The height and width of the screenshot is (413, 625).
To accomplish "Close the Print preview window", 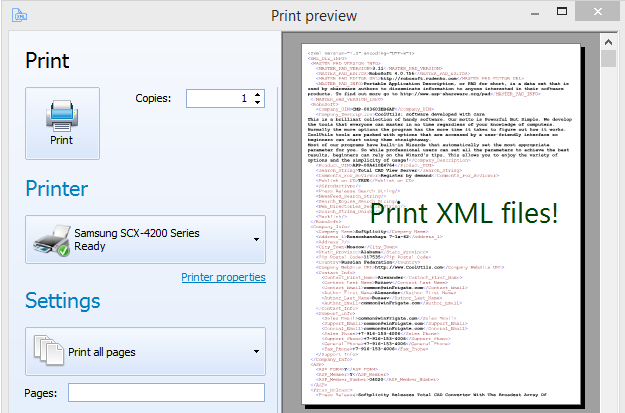I will (x=597, y=12).
